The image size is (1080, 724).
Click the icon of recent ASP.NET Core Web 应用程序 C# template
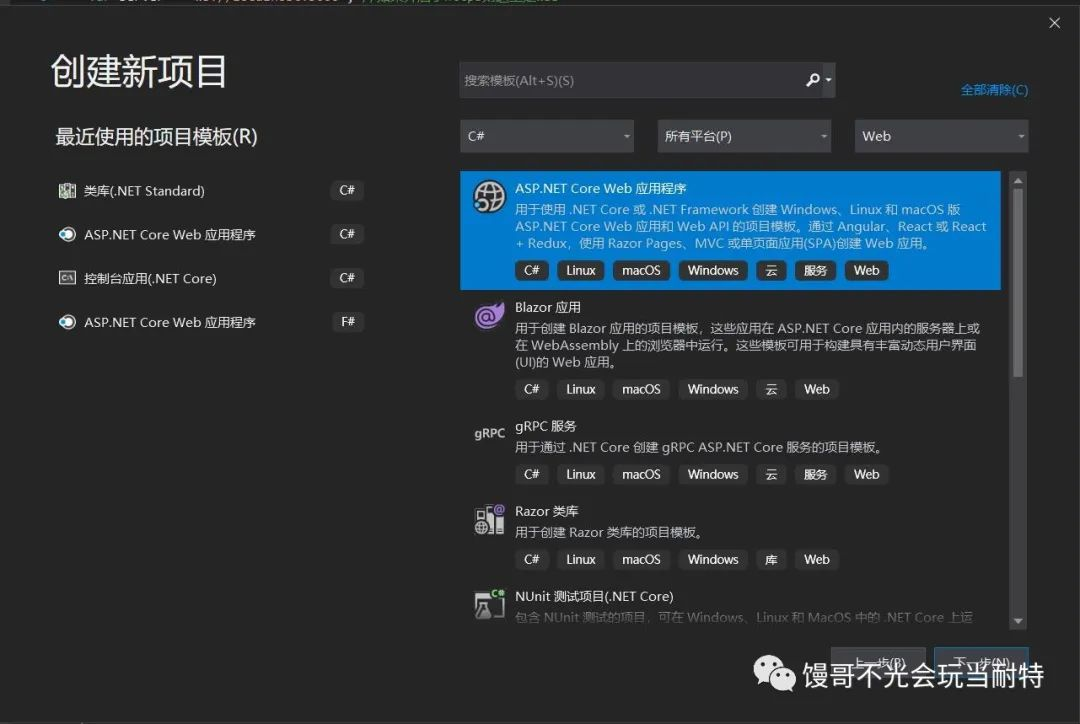(x=67, y=234)
